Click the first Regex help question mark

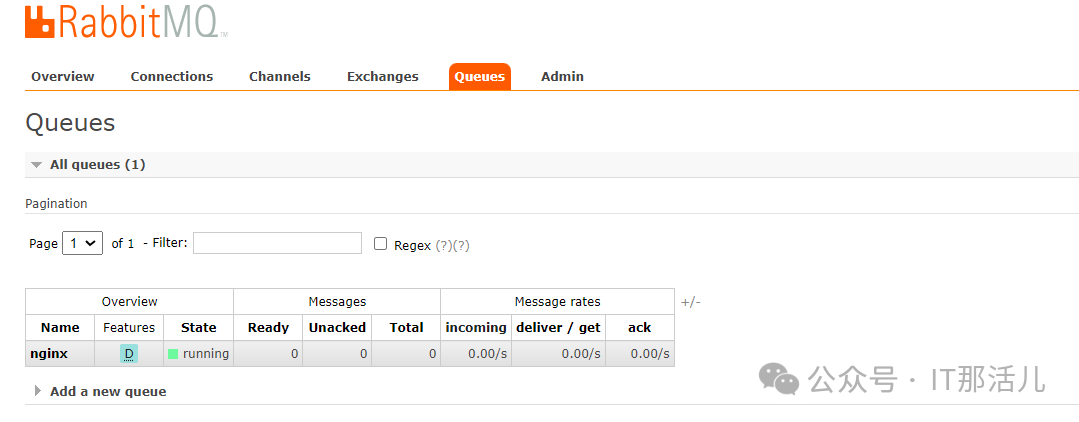click(x=442, y=245)
